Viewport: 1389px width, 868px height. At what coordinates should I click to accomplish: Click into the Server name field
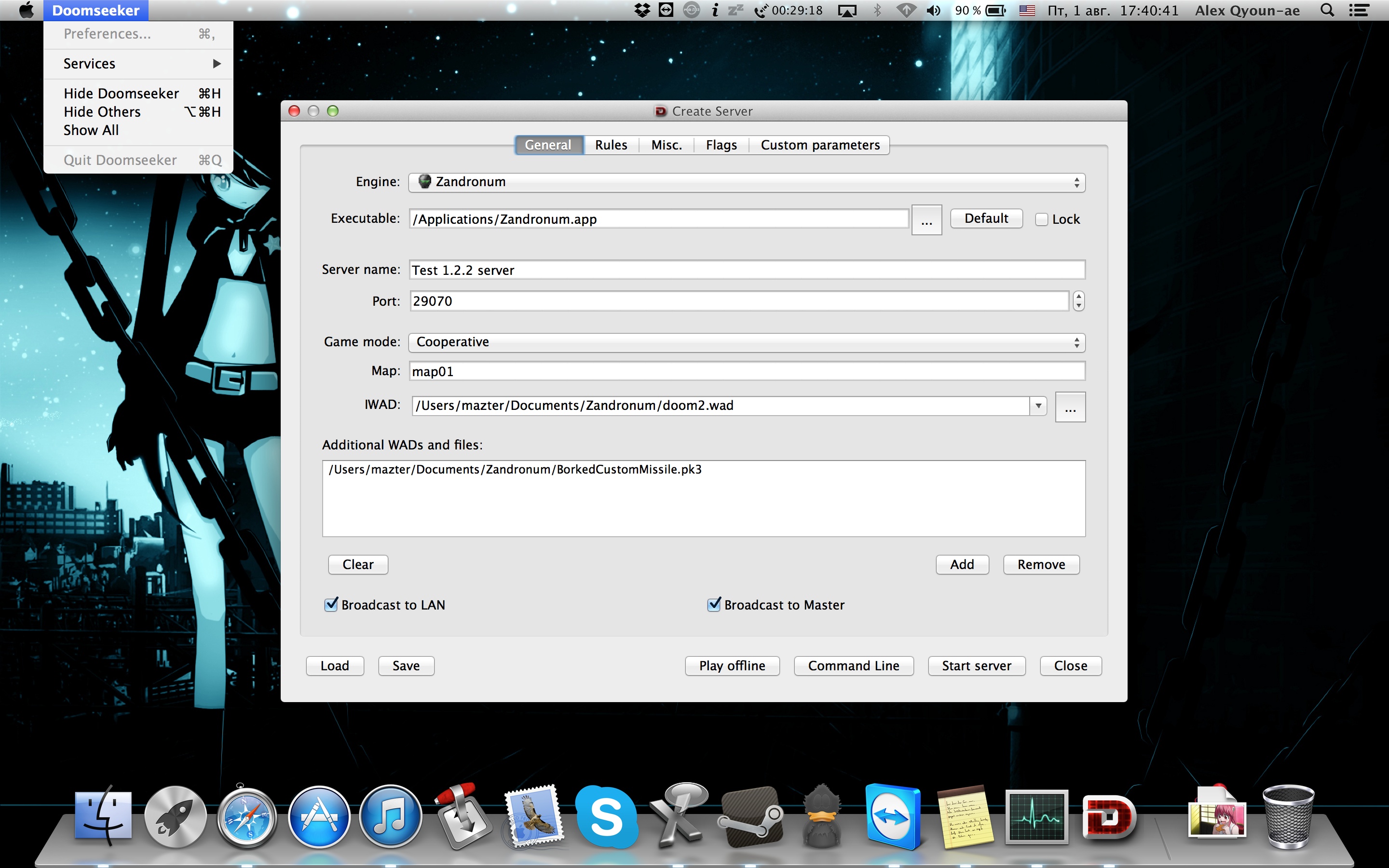pos(746,270)
